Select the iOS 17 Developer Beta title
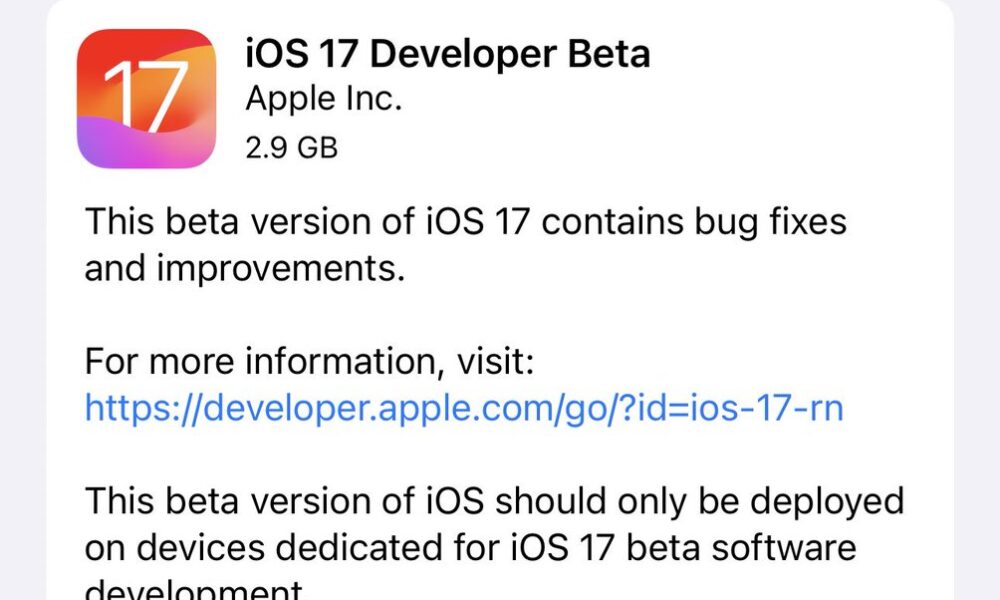Image resolution: width=1000 pixels, height=600 pixels. (x=448, y=54)
